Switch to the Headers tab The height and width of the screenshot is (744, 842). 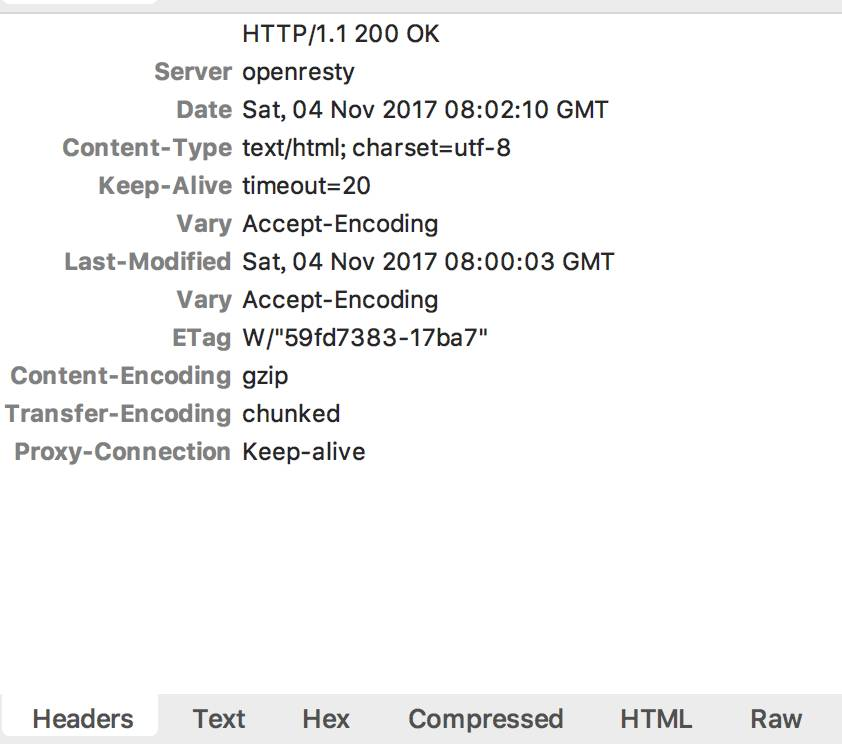pyautogui.click(x=82, y=719)
